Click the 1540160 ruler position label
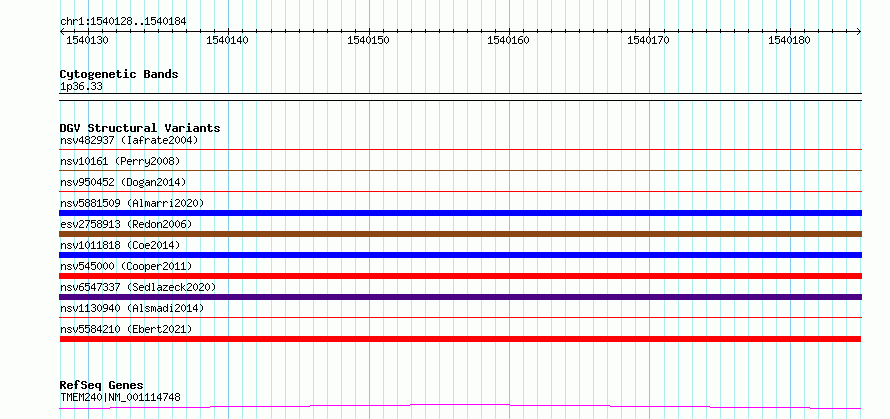 [x=509, y=40]
